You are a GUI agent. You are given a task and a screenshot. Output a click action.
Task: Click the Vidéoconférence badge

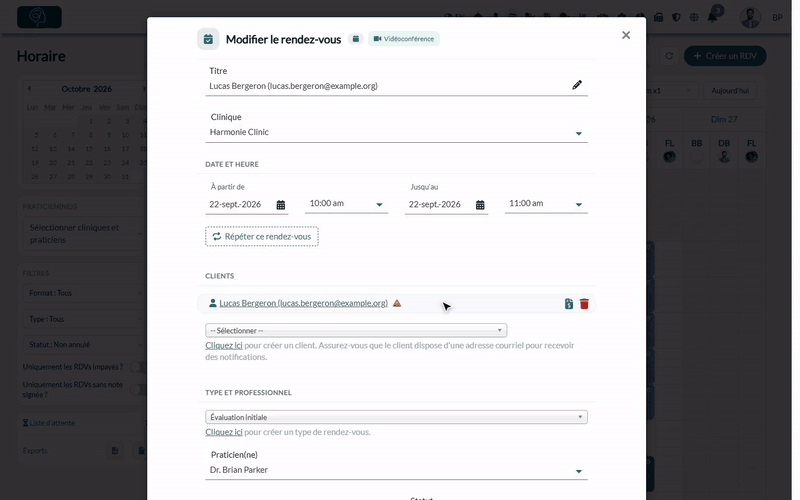point(404,39)
